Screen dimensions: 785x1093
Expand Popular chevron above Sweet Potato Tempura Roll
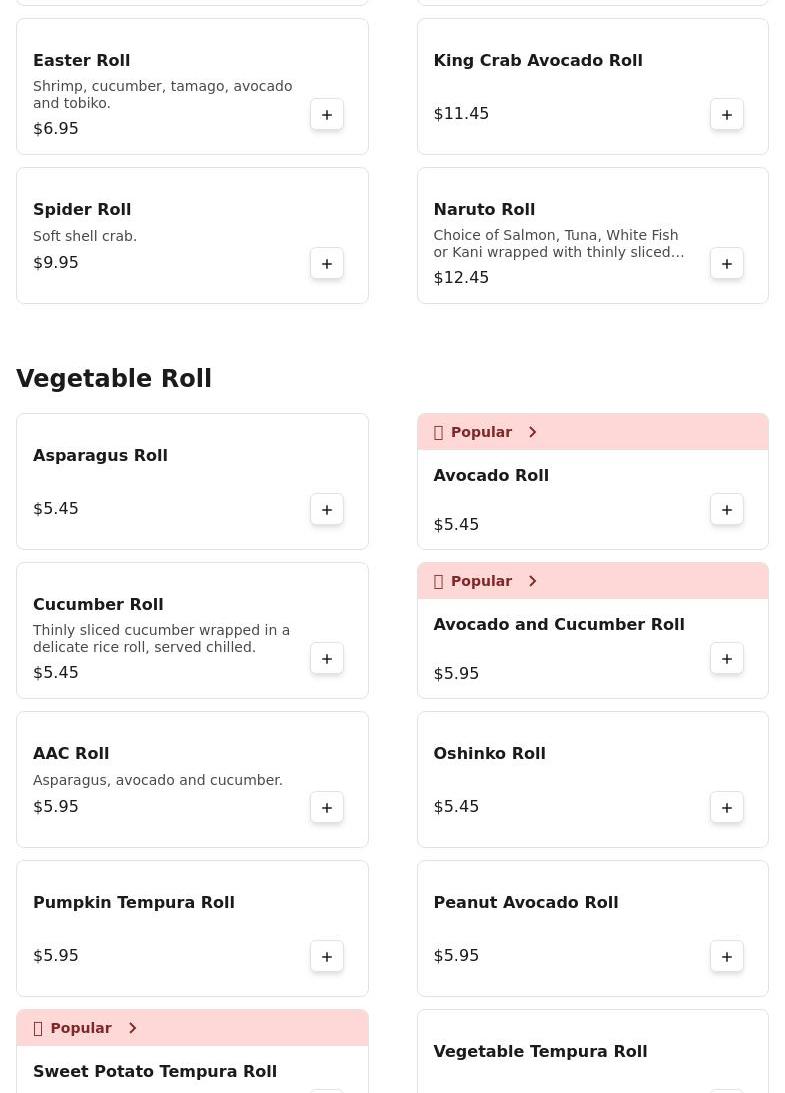[x=133, y=1028]
